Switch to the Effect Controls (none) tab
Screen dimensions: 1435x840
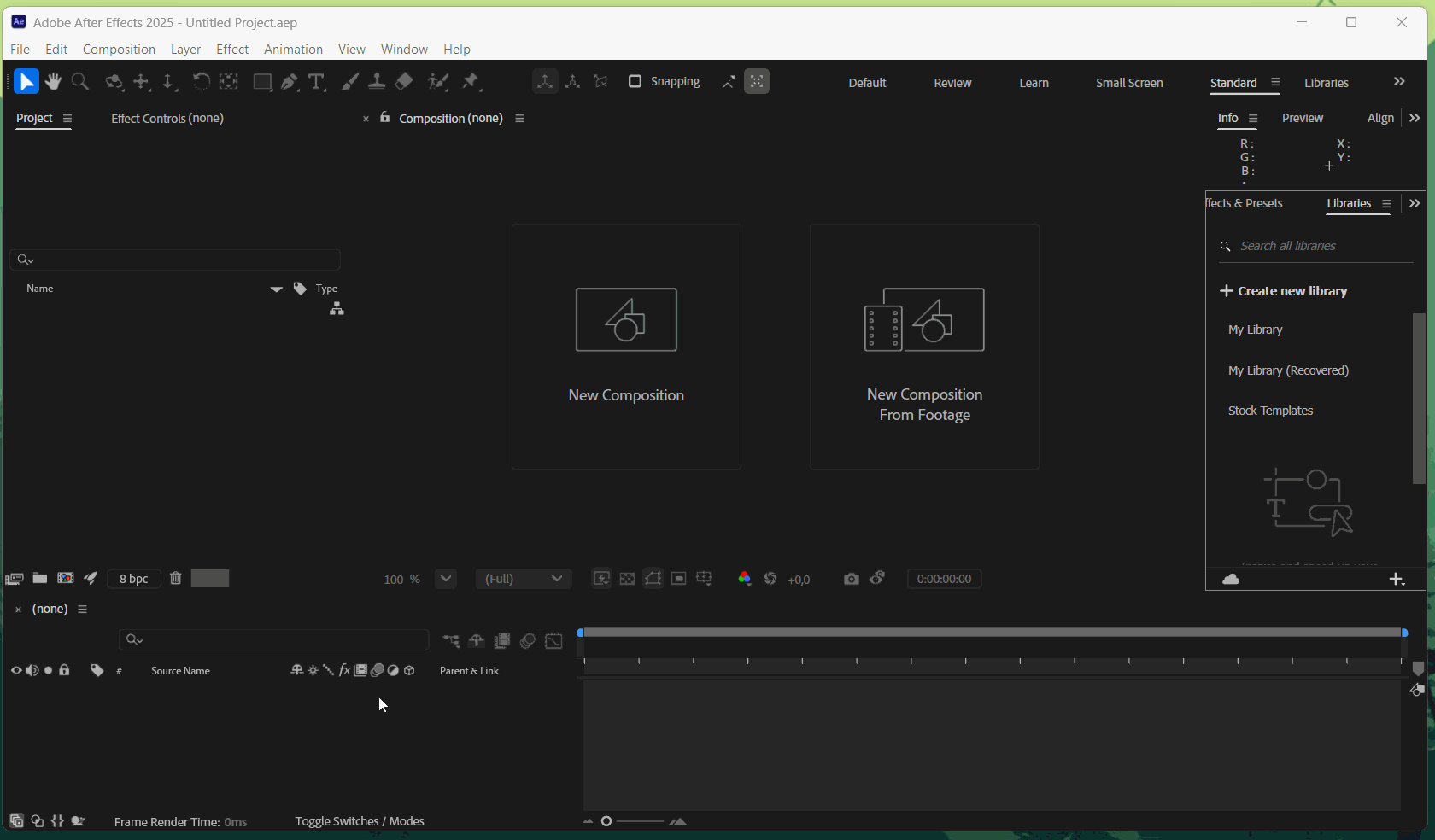(x=167, y=119)
